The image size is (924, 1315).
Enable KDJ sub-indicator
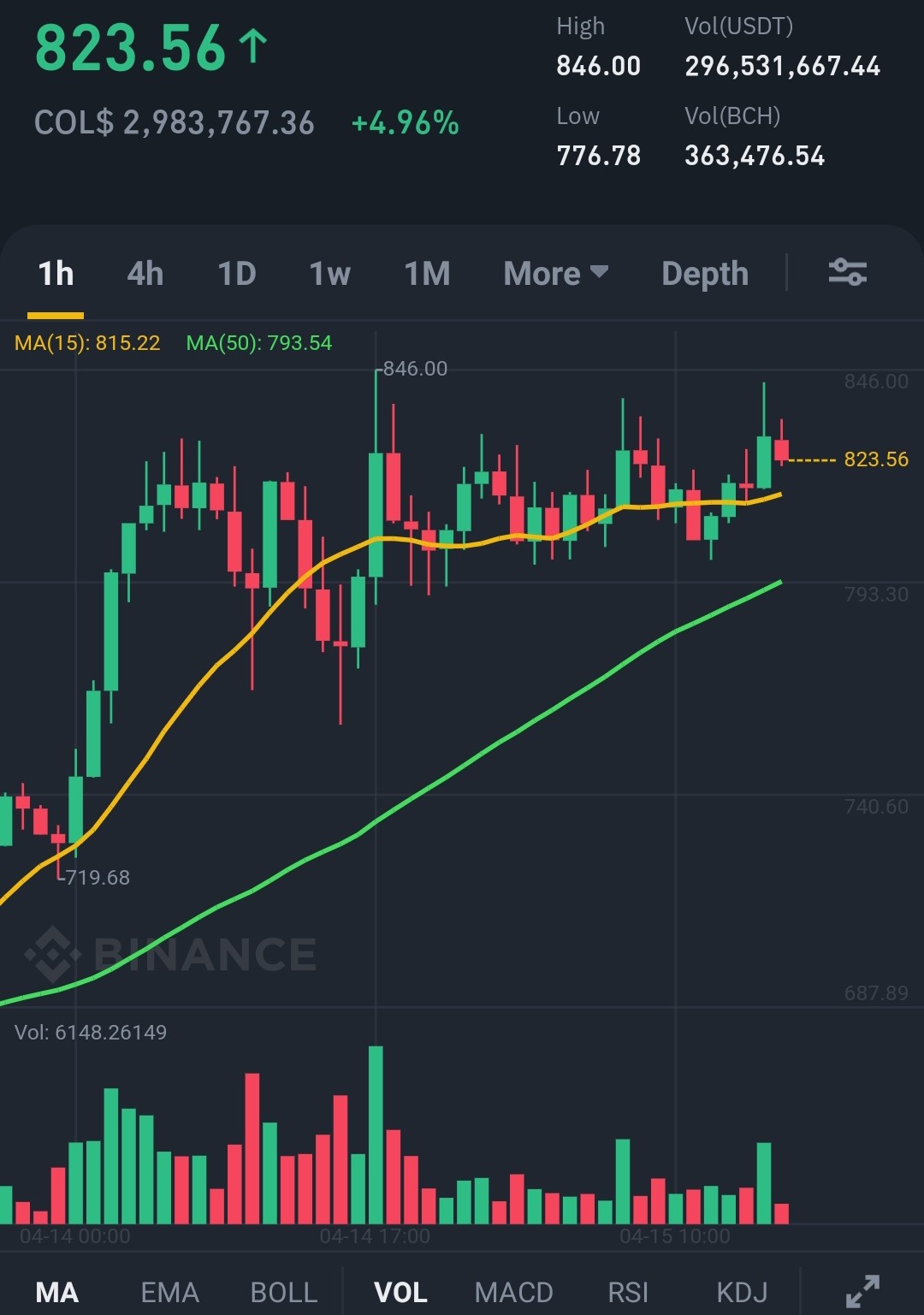point(742,1292)
